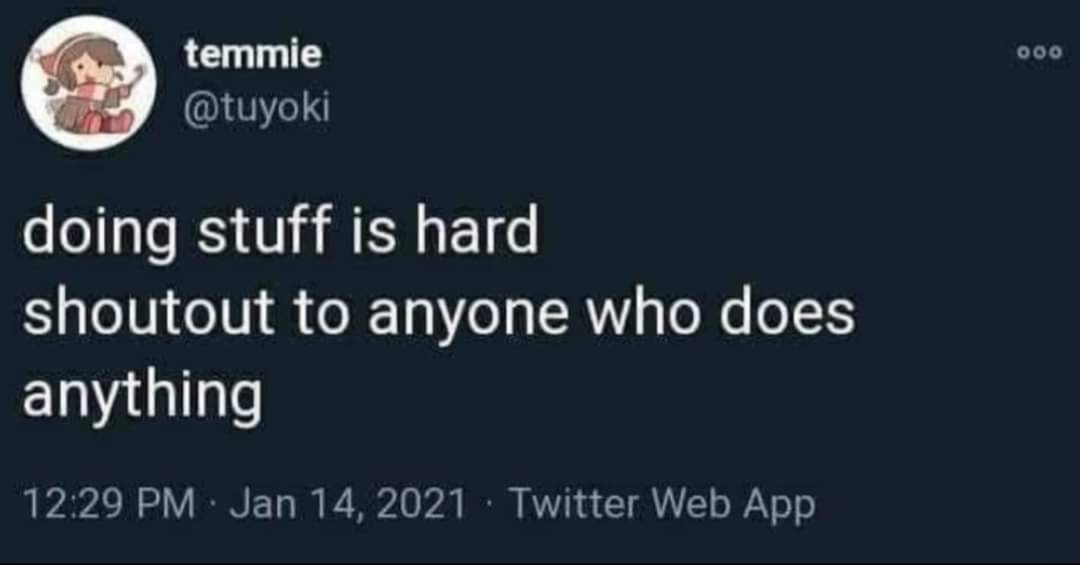The height and width of the screenshot is (565, 1080).
Task: Open the temmie display name
Action: (254, 56)
